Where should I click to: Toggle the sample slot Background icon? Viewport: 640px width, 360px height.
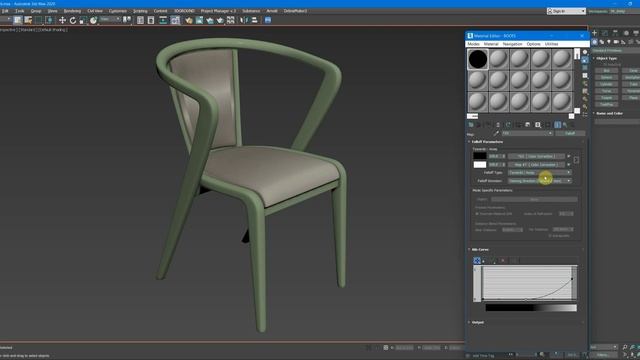tap(585, 68)
